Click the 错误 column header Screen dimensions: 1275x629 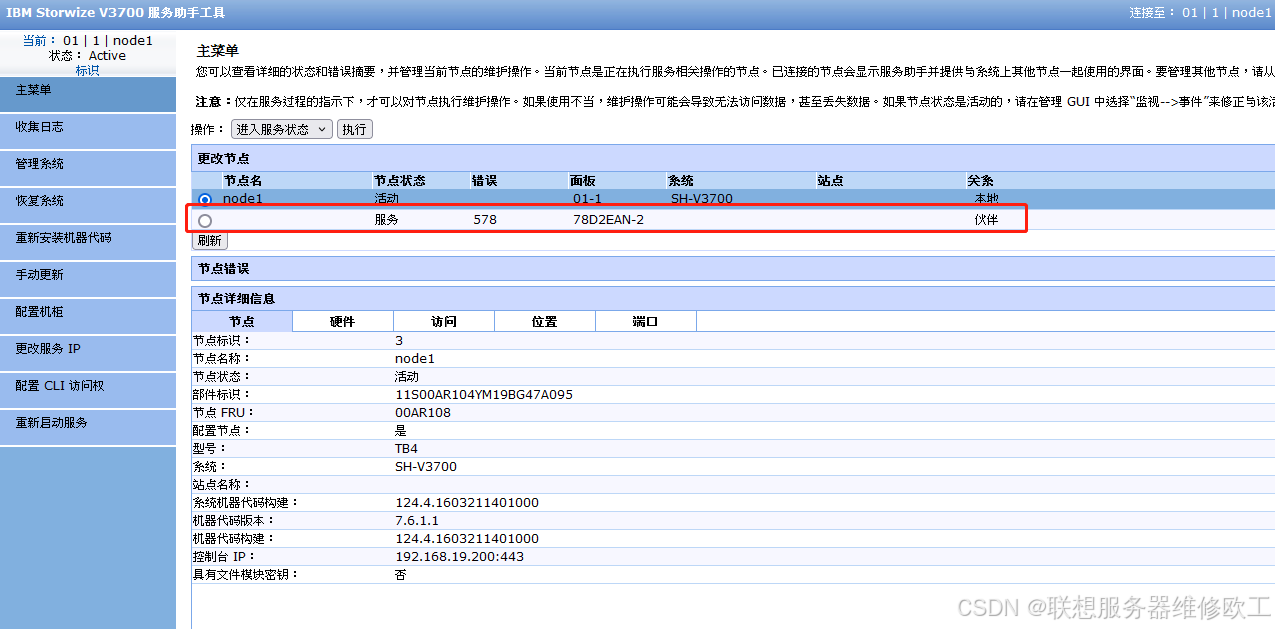(485, 181)
